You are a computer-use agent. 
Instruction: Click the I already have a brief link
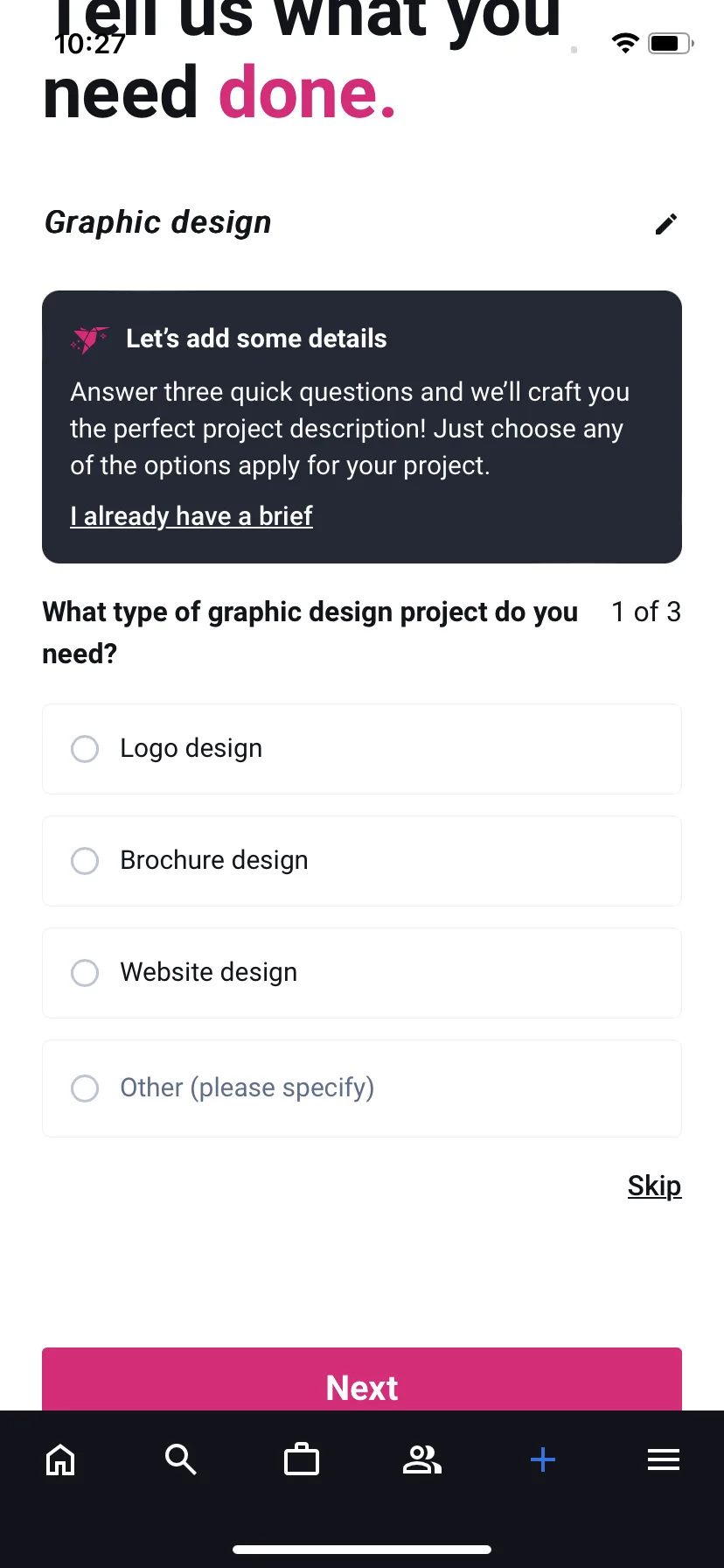pos(191,516)
